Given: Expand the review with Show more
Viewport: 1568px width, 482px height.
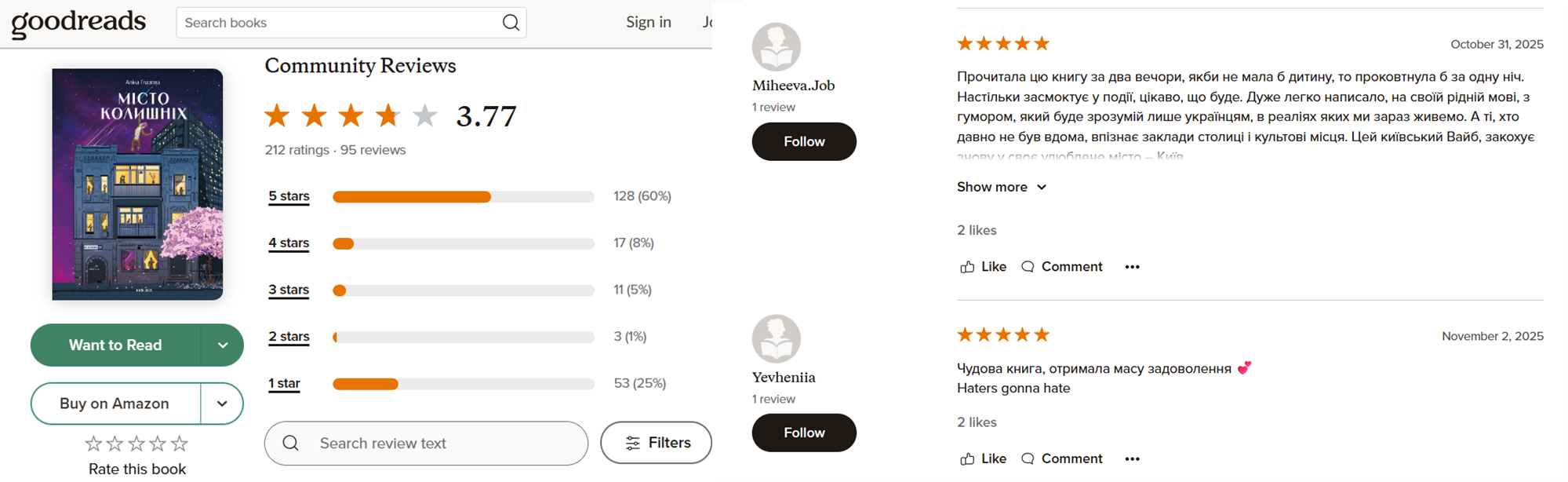Looking at the screenshot, I should tap(1001, 187).
